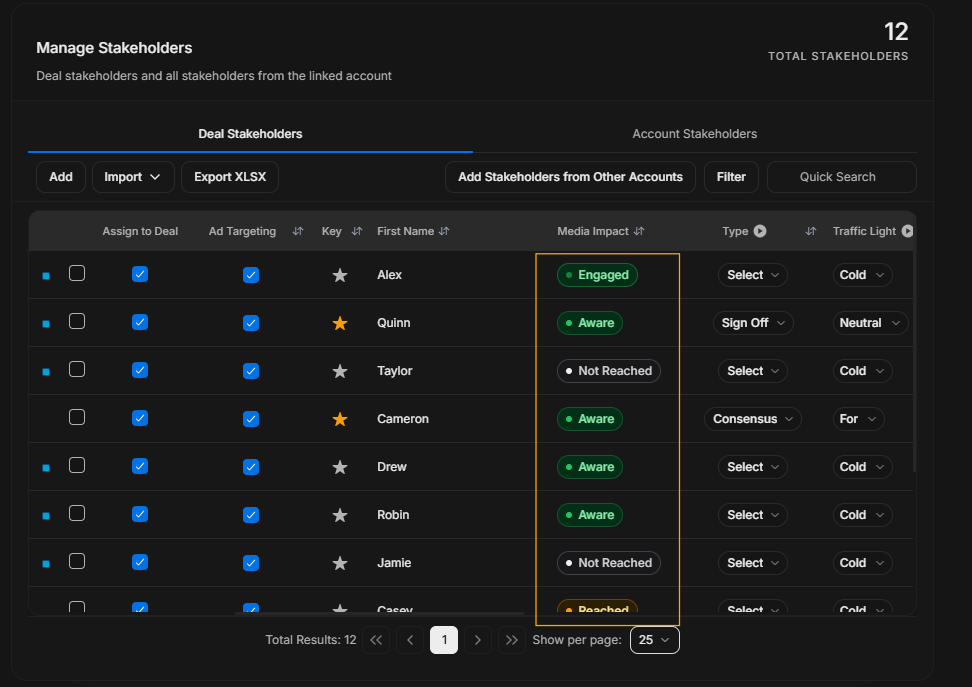Uncheck Assign to Deal for Cameron
This screenshot has height=687, width=972.
click(x=140, y=419)
